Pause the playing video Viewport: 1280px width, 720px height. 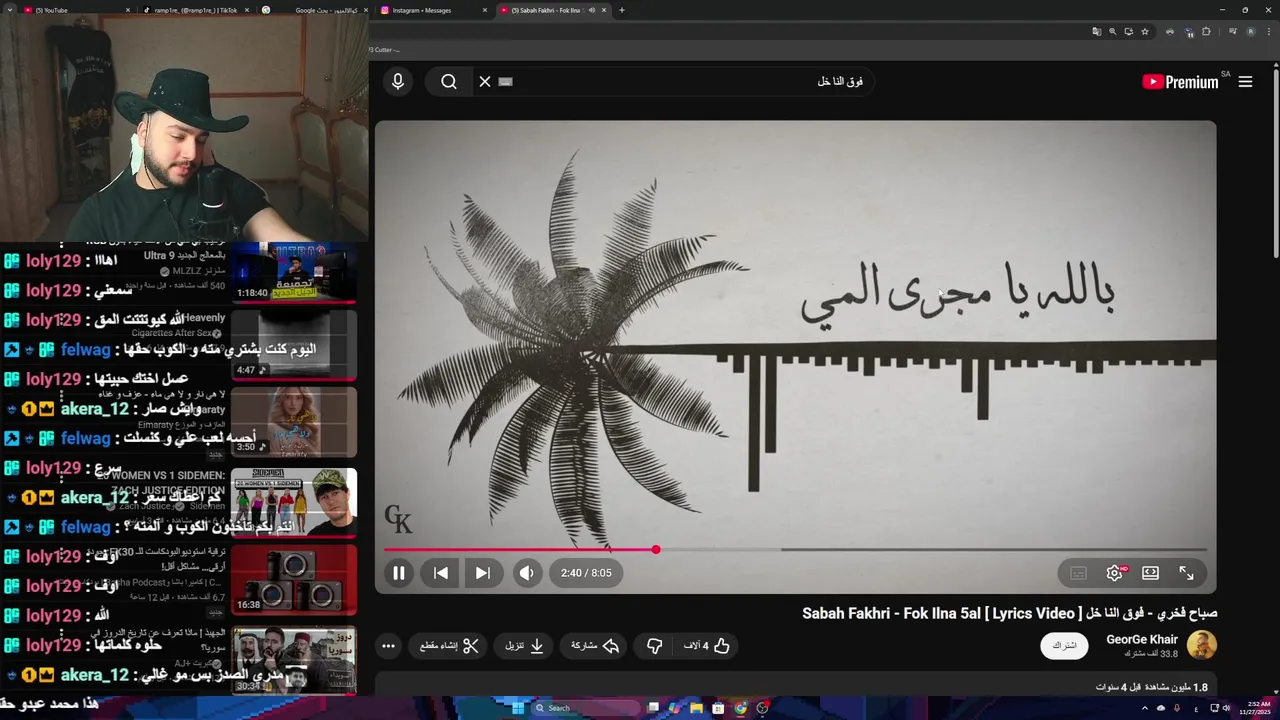tap(398, 573)
